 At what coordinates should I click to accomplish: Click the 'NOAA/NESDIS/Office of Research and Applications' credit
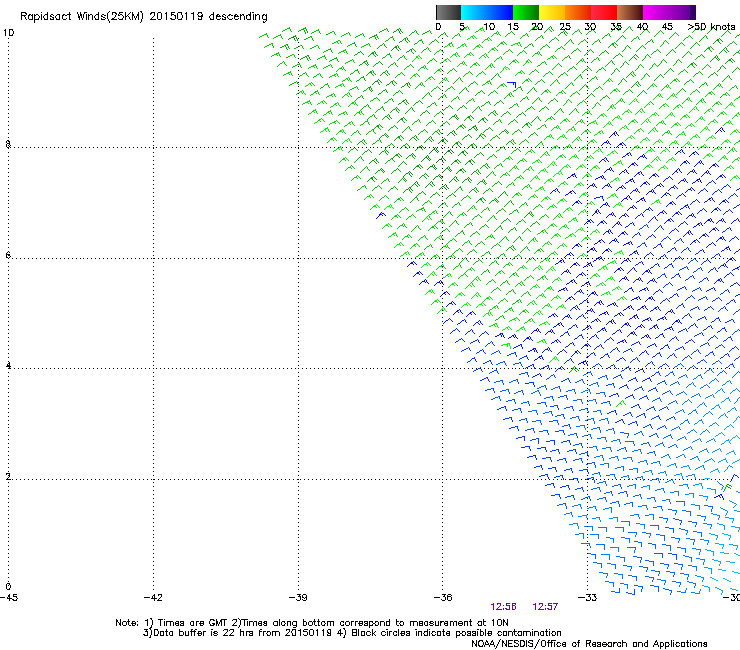tap(589, 644)
